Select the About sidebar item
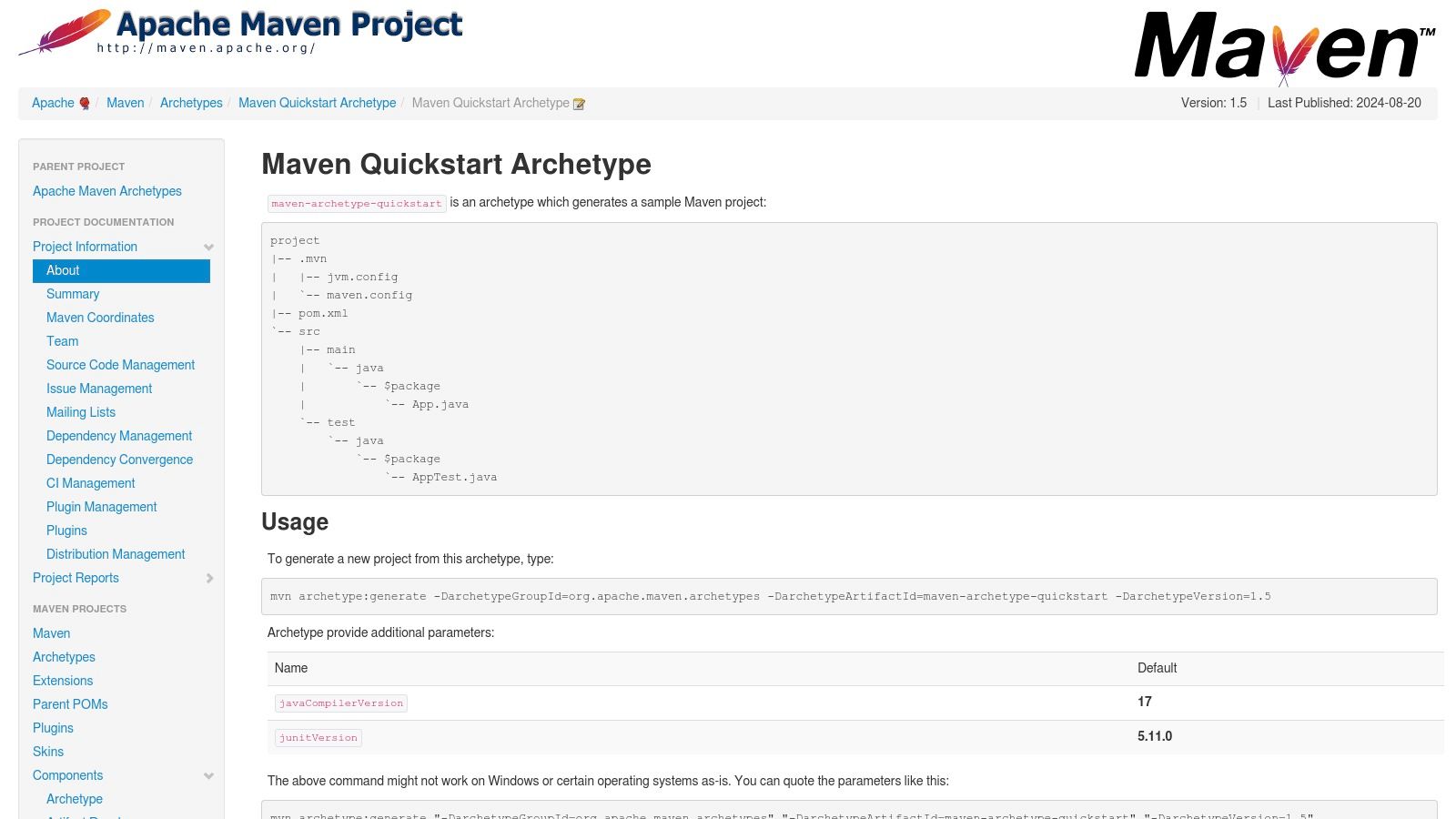1456x819 pixels. 62,270
